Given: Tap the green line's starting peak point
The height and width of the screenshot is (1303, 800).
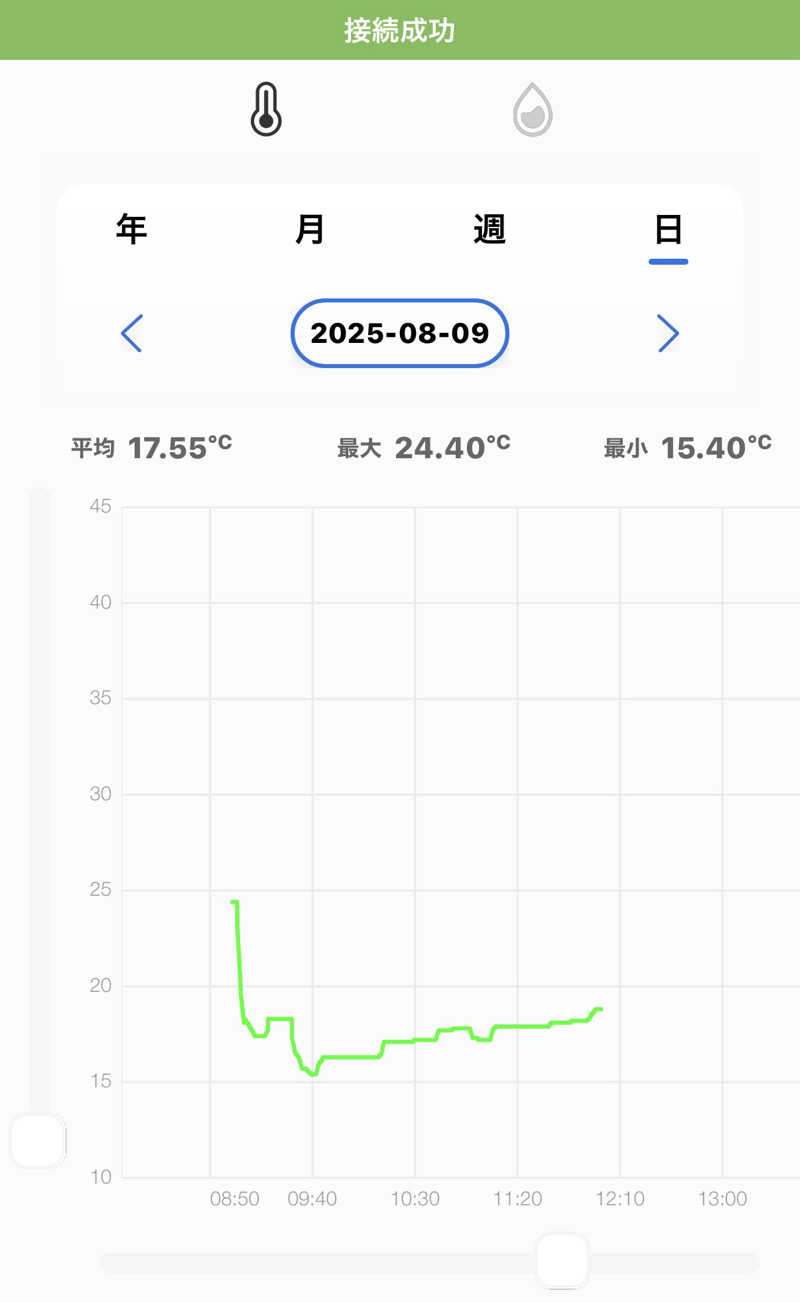Looking at the screenshot, I should click(234, 902).
